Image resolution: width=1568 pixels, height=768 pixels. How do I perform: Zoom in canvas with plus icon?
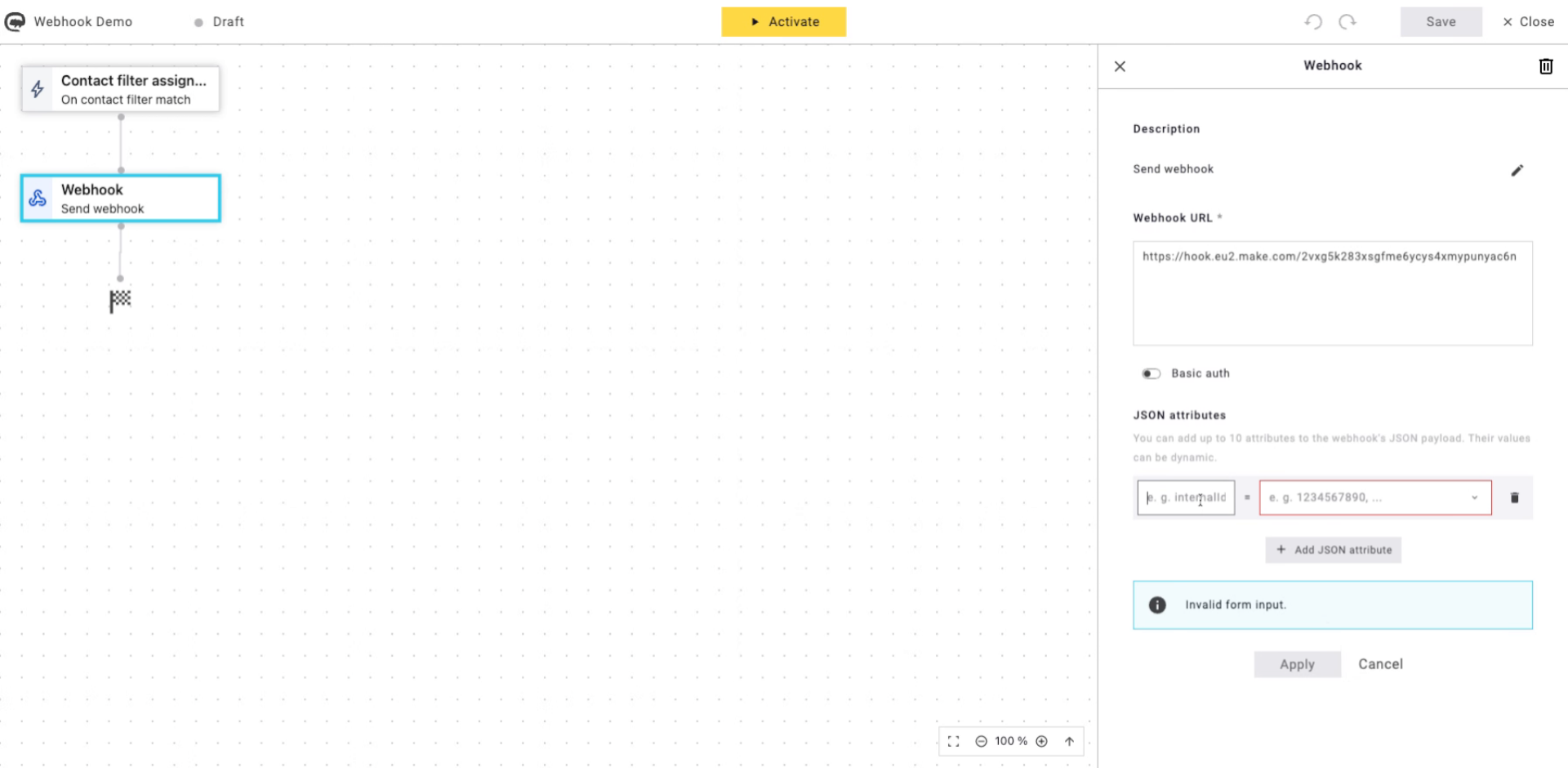click(x=1041, y=741)
